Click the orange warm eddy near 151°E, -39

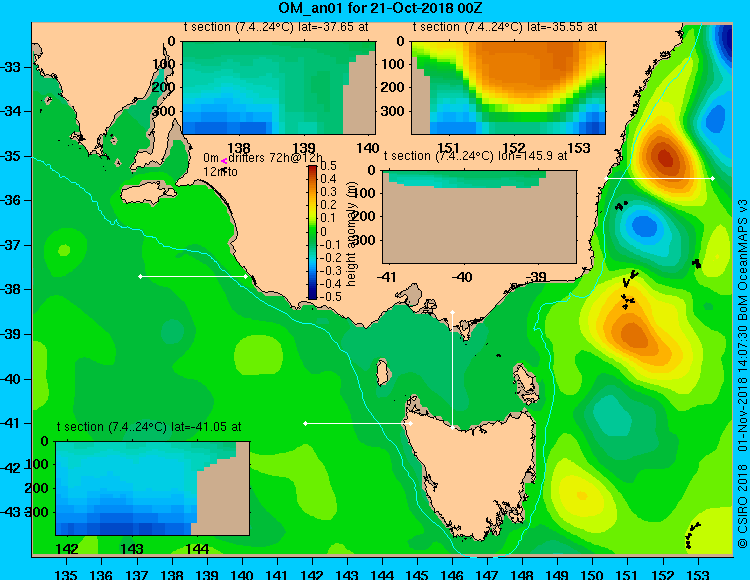point(632,334)
